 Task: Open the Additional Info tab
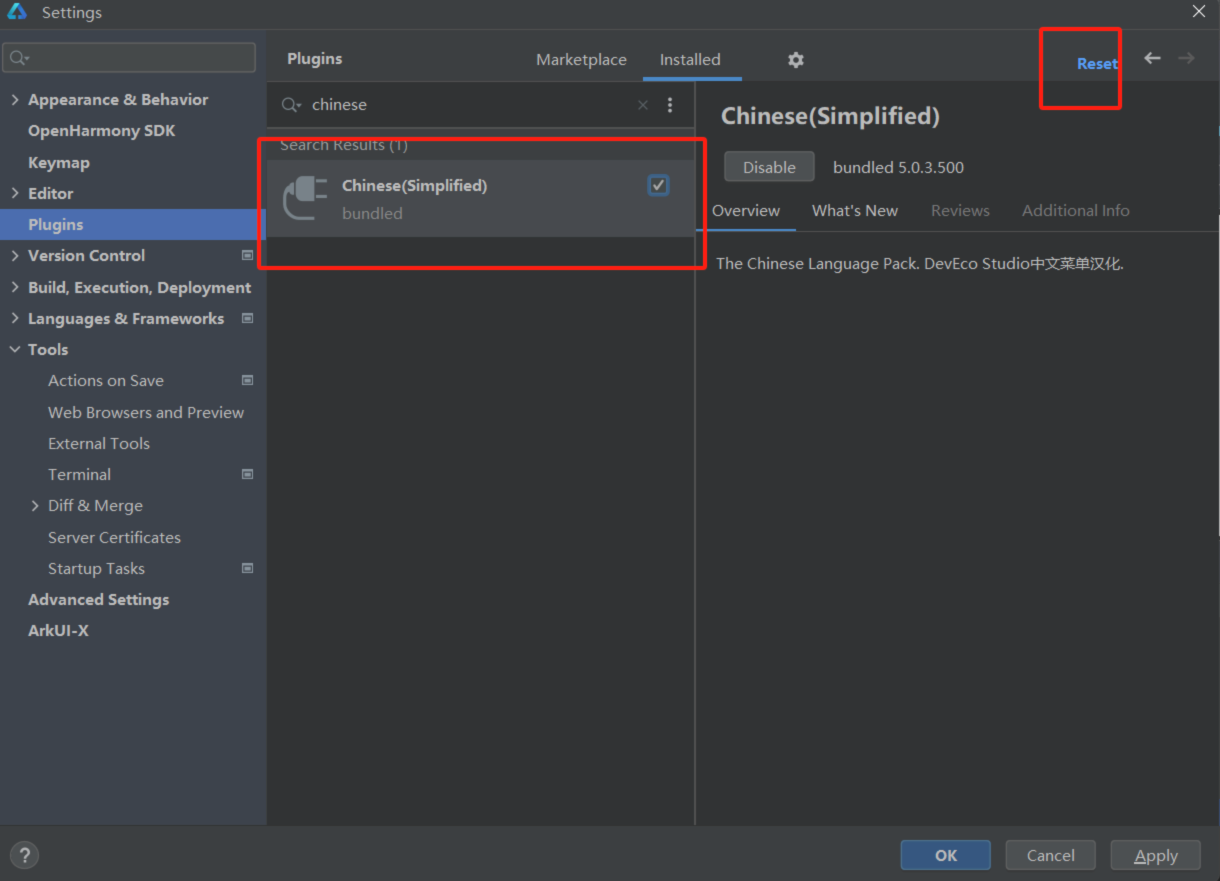(1076, 211)
